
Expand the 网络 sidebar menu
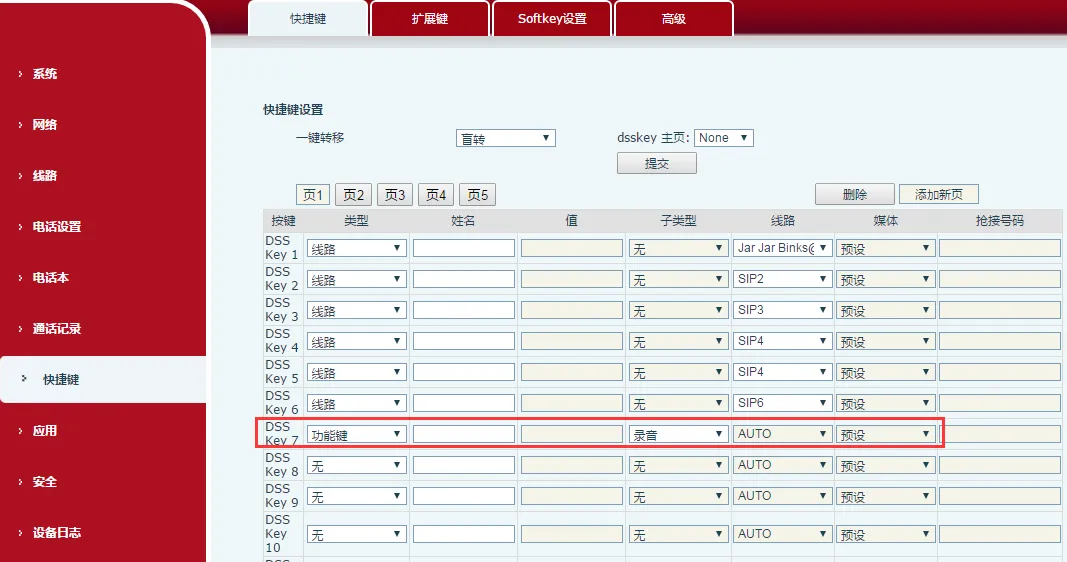[x=45, y=125]
